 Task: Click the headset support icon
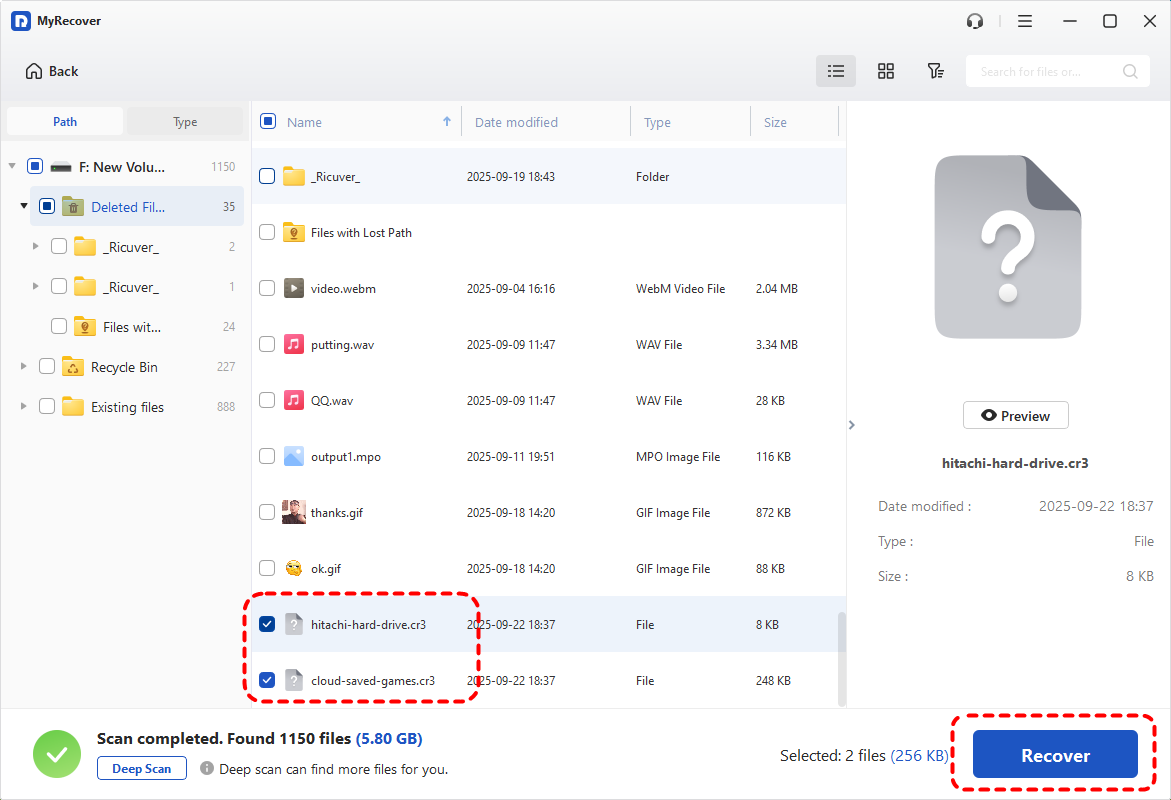pos(975,21)
